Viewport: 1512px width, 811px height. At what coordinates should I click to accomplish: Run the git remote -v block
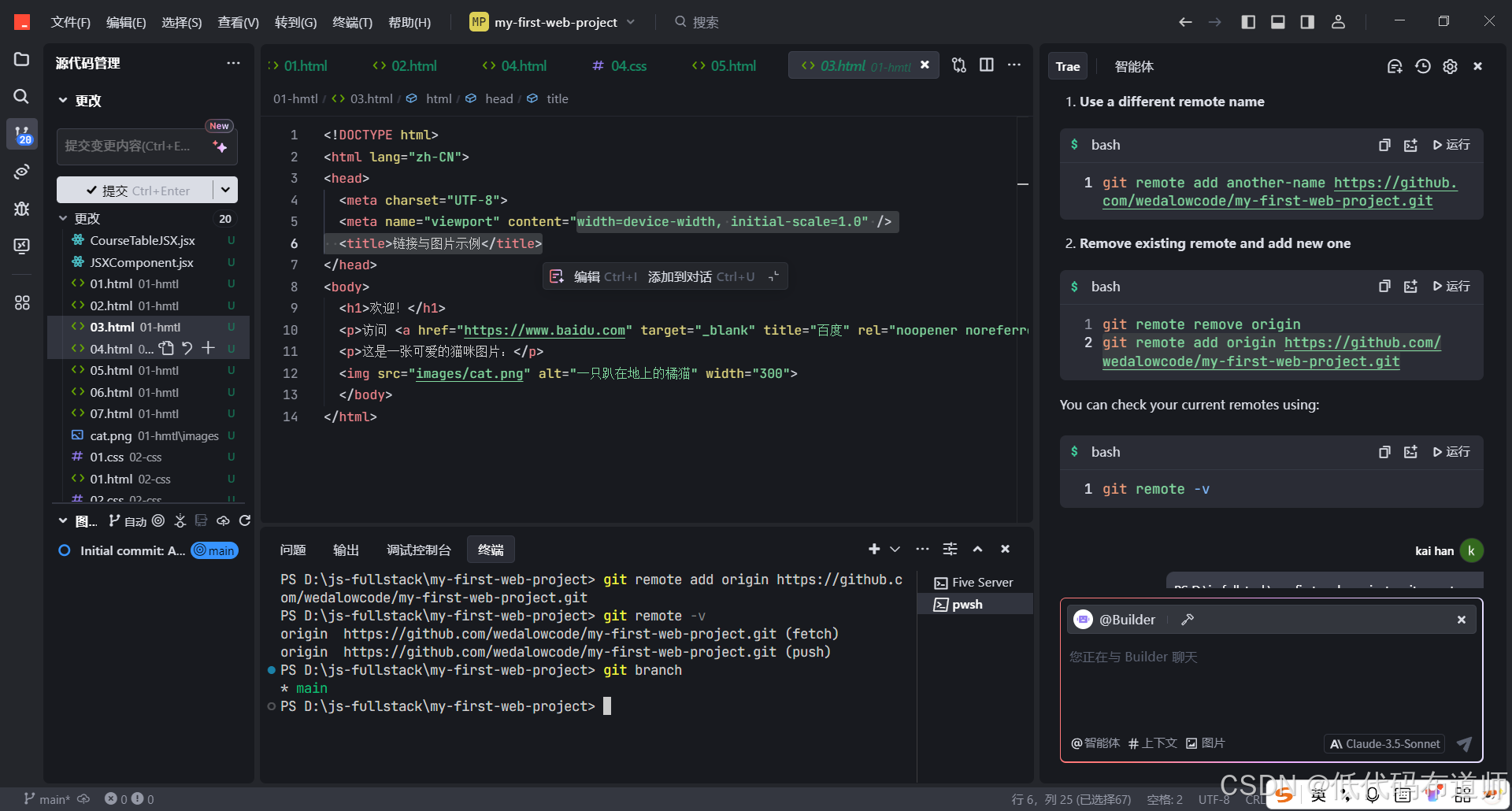(x=1451, y=452)
